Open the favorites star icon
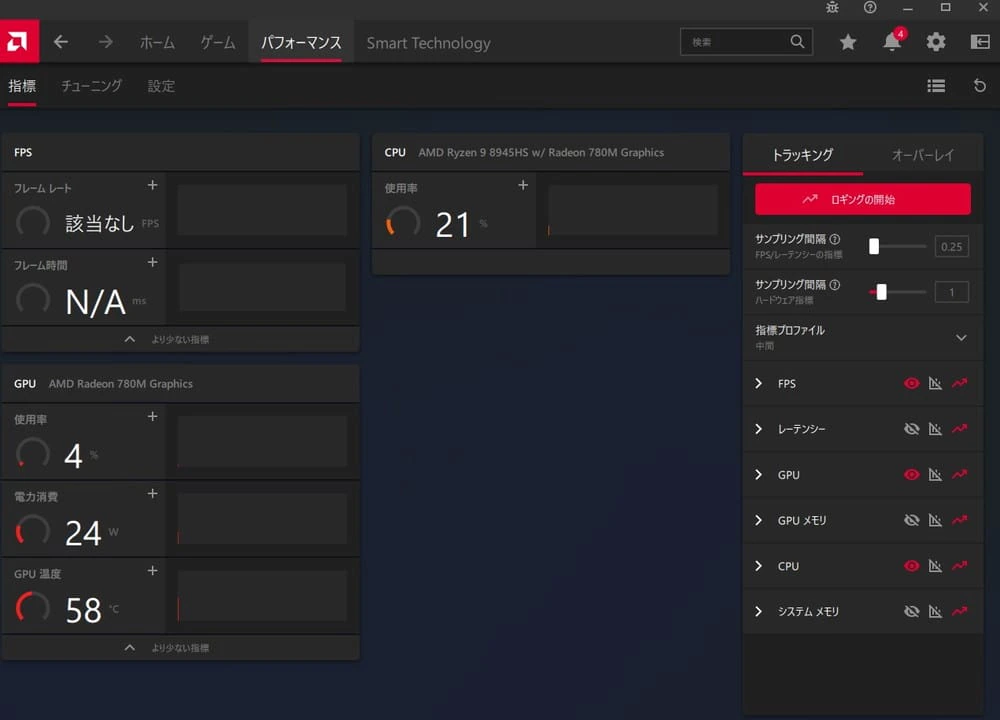The height and width of the screenshot is (720, 1000). pos(848,42)
